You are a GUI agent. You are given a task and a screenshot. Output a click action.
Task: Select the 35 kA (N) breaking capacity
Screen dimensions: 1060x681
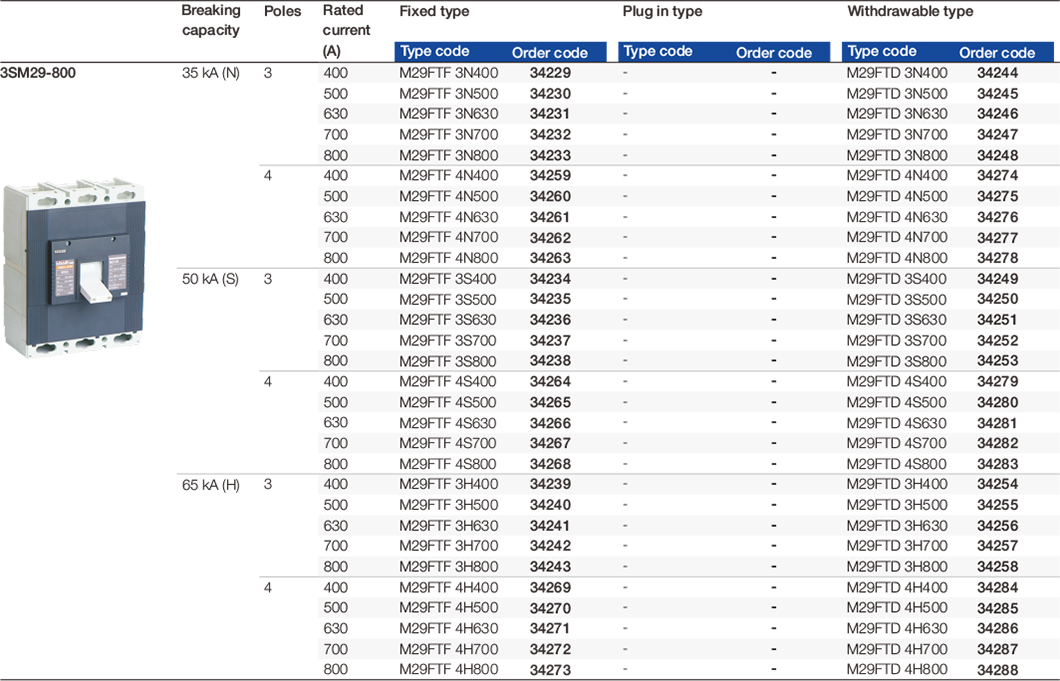(210, 72)
